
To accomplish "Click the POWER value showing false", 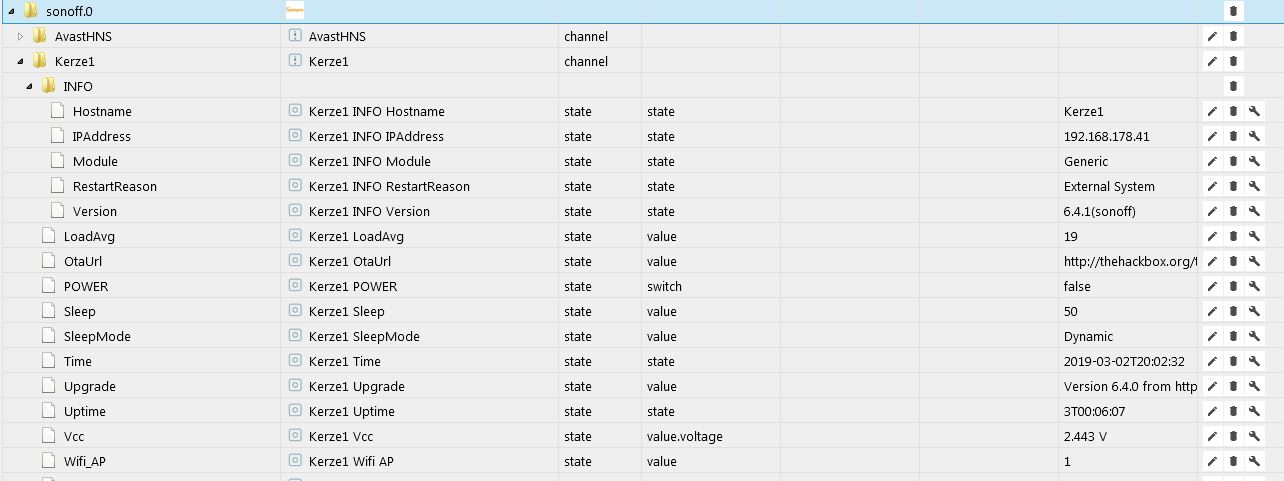I will point(1077,286).
